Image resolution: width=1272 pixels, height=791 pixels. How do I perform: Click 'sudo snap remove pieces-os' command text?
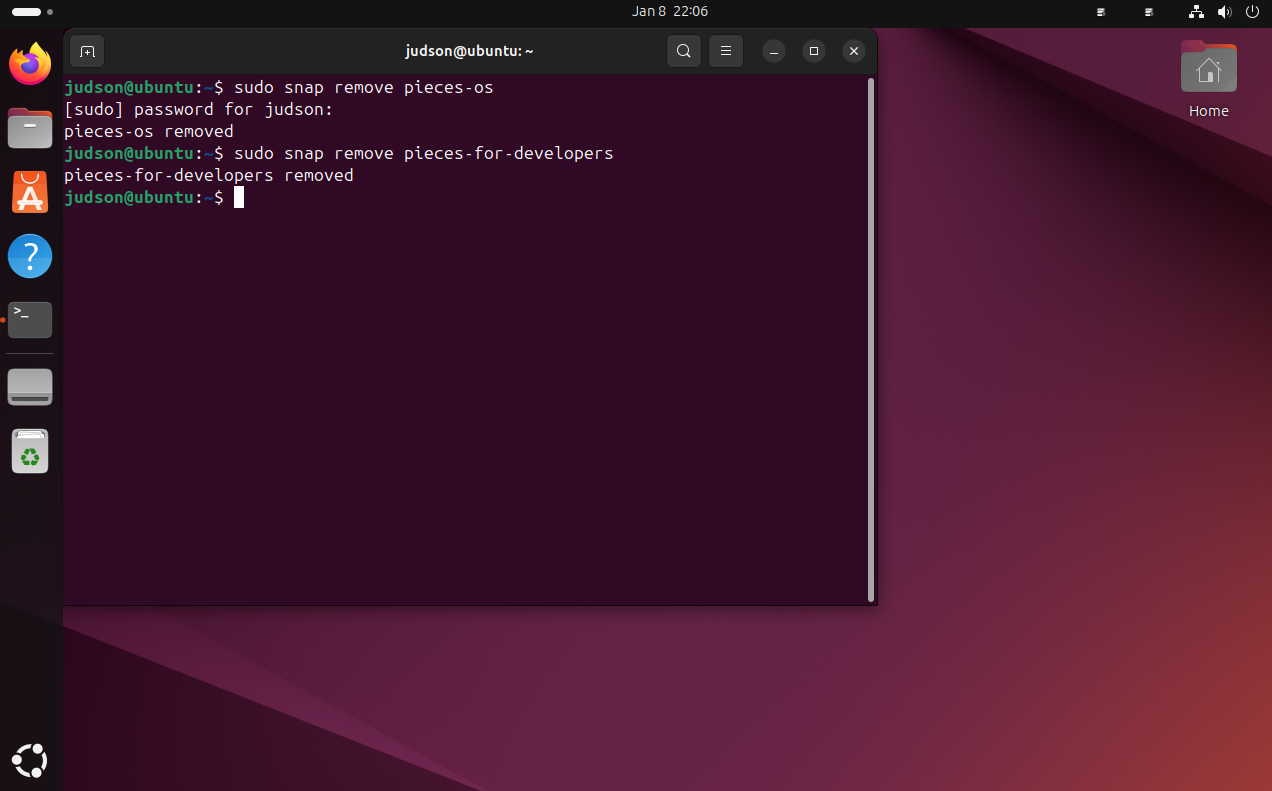[364, 87]
